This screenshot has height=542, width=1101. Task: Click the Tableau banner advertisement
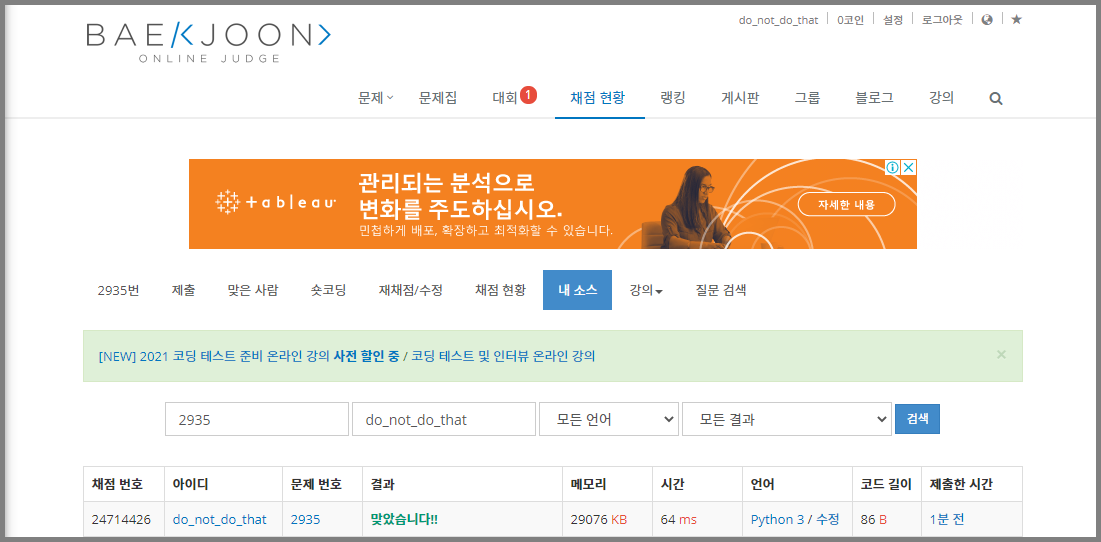tap(553, 204)
